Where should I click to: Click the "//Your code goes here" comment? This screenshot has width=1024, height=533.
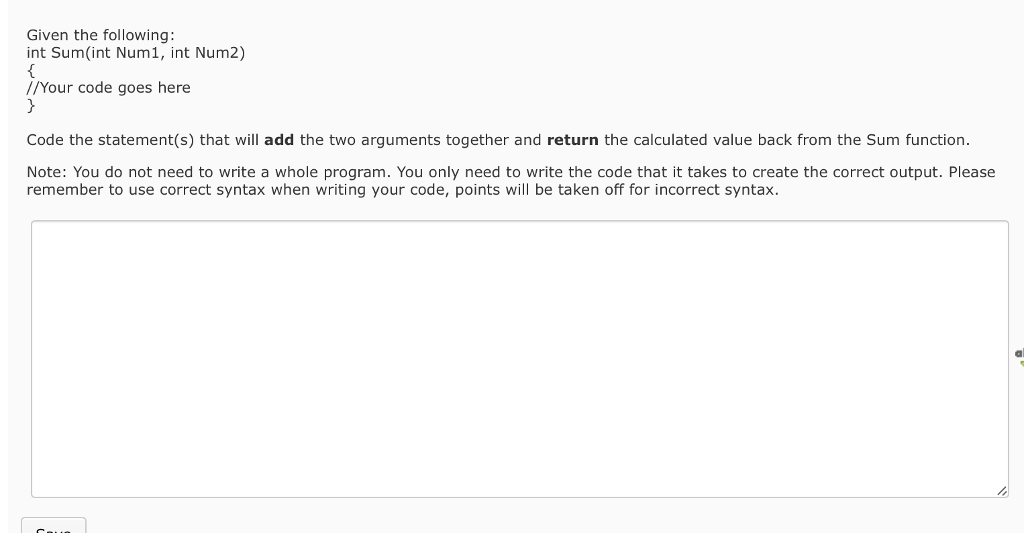click(108, 88)
